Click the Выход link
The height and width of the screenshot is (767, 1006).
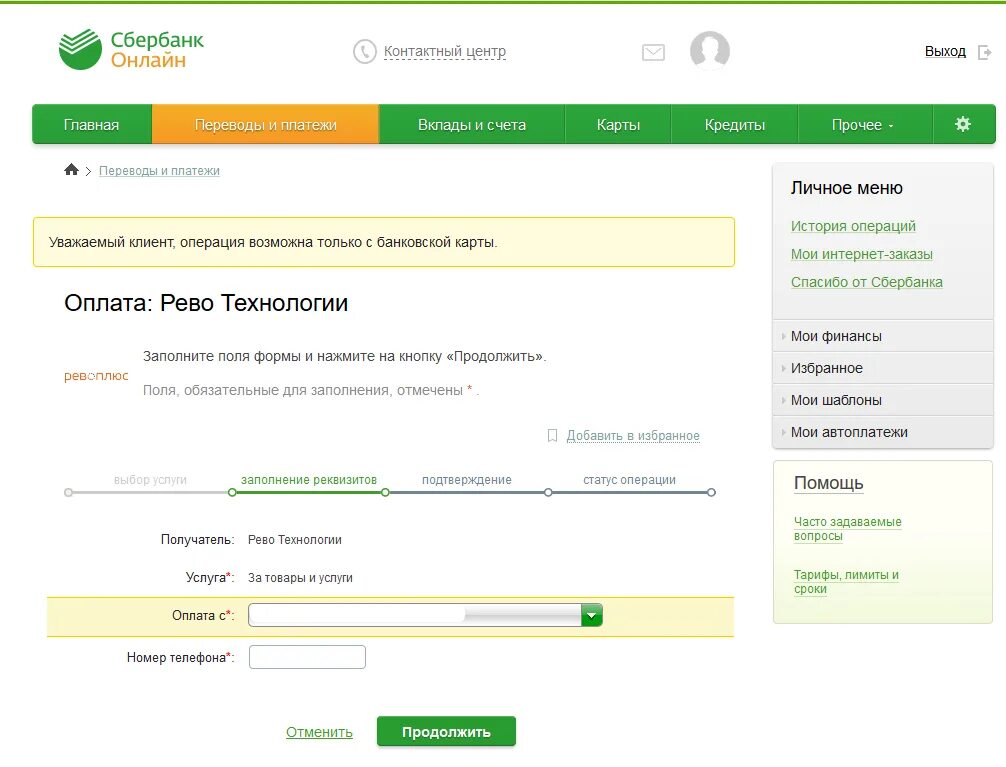pos(945,51)
